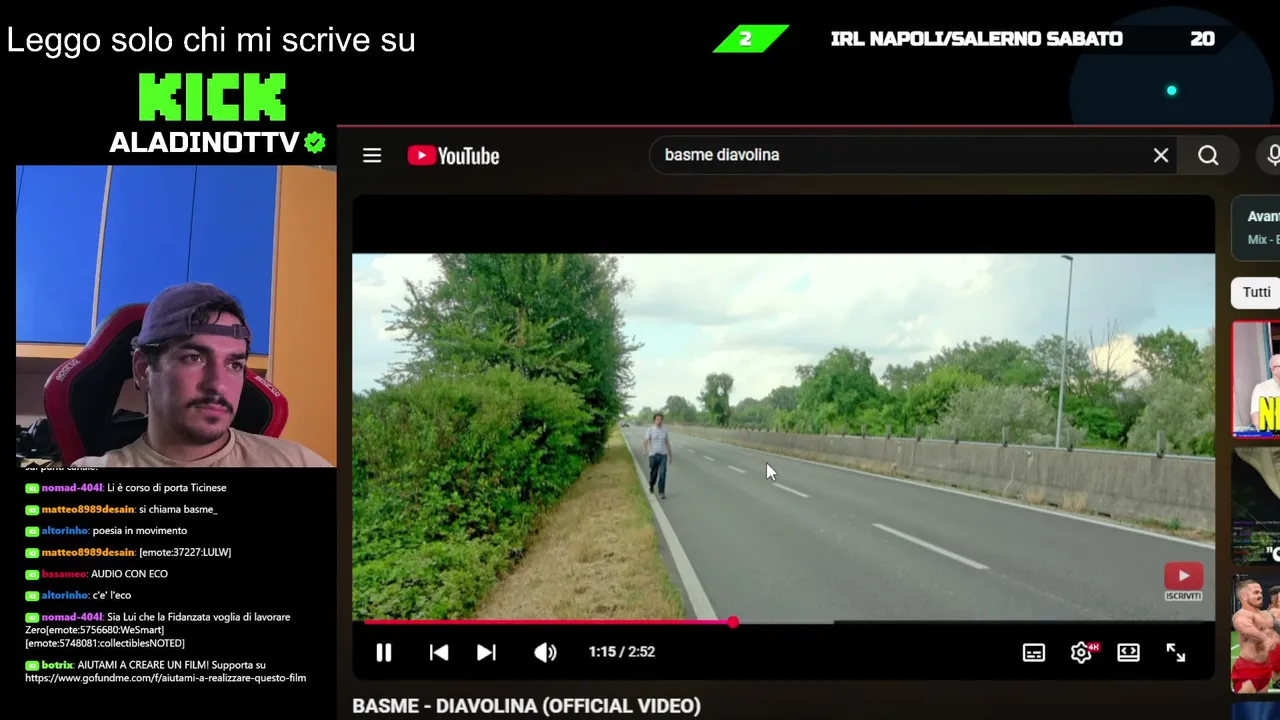Toggle subtitles on the player
Screen dimensions: 1280x720
tap(1034, 652)
